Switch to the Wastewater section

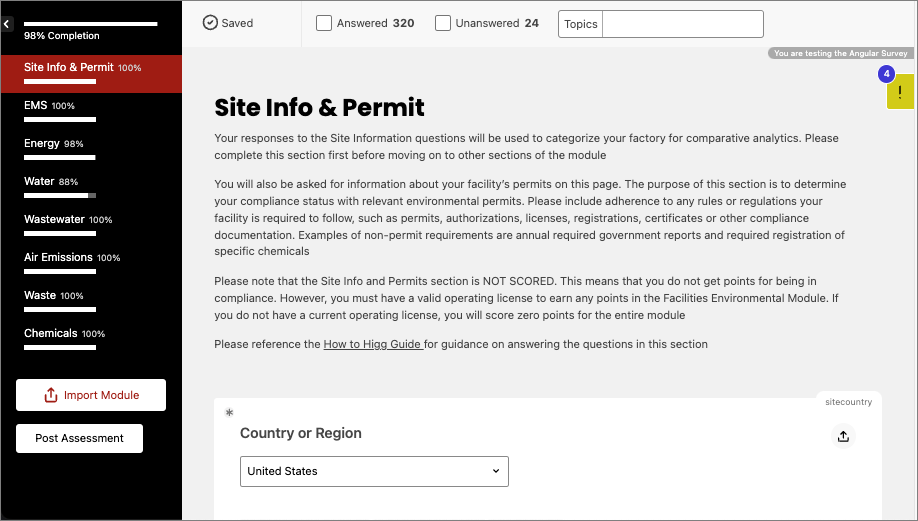[x=55, y=219]
